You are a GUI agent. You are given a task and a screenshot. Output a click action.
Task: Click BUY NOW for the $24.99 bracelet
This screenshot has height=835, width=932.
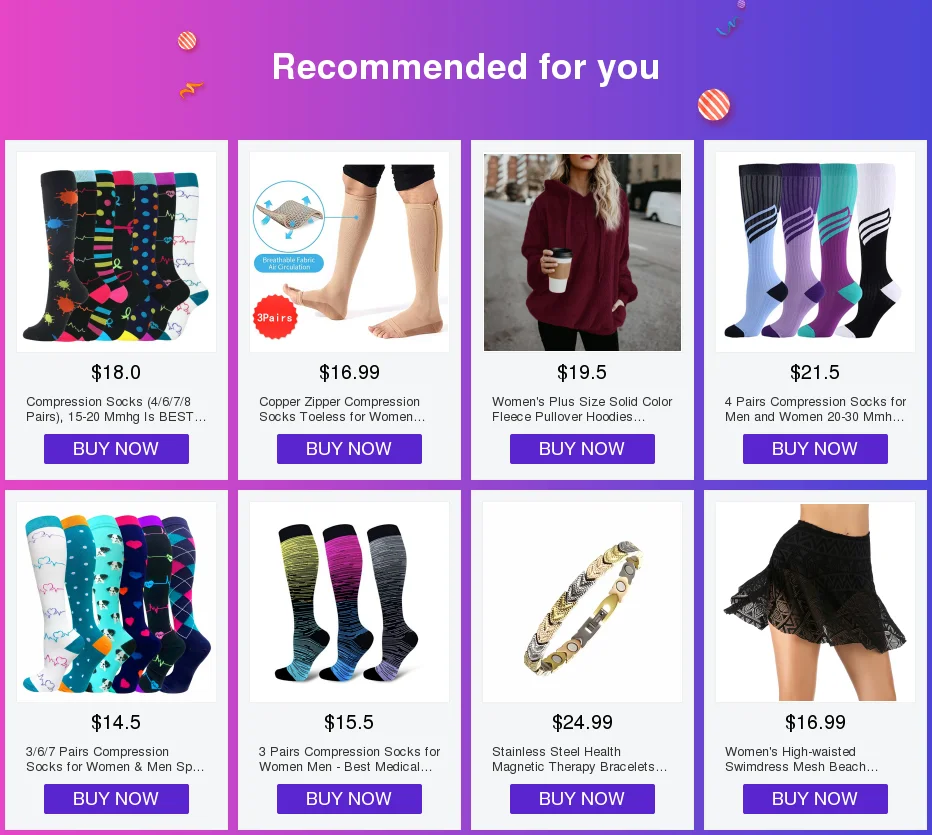582,799
